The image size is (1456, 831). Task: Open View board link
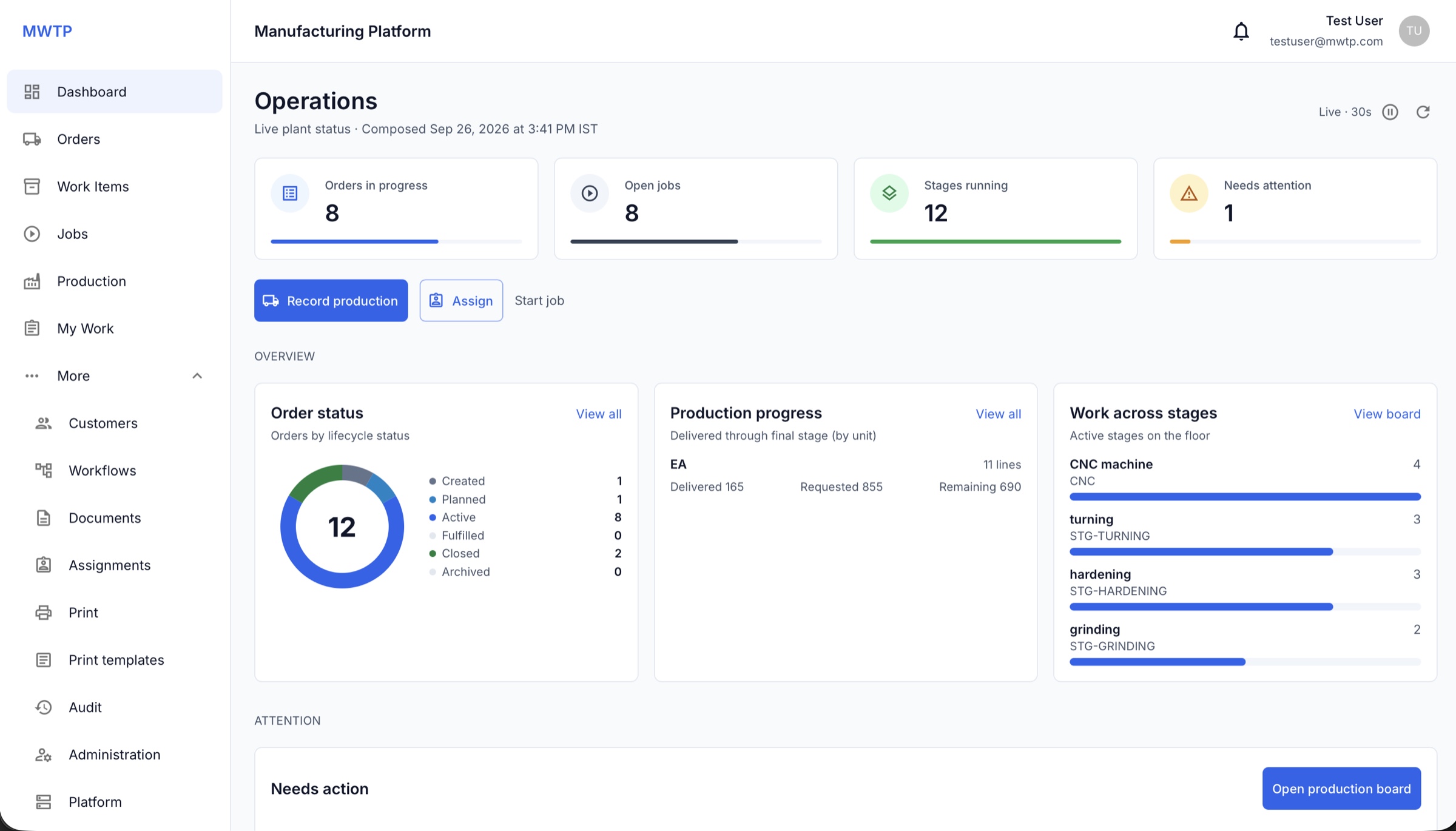[1387, 414]
